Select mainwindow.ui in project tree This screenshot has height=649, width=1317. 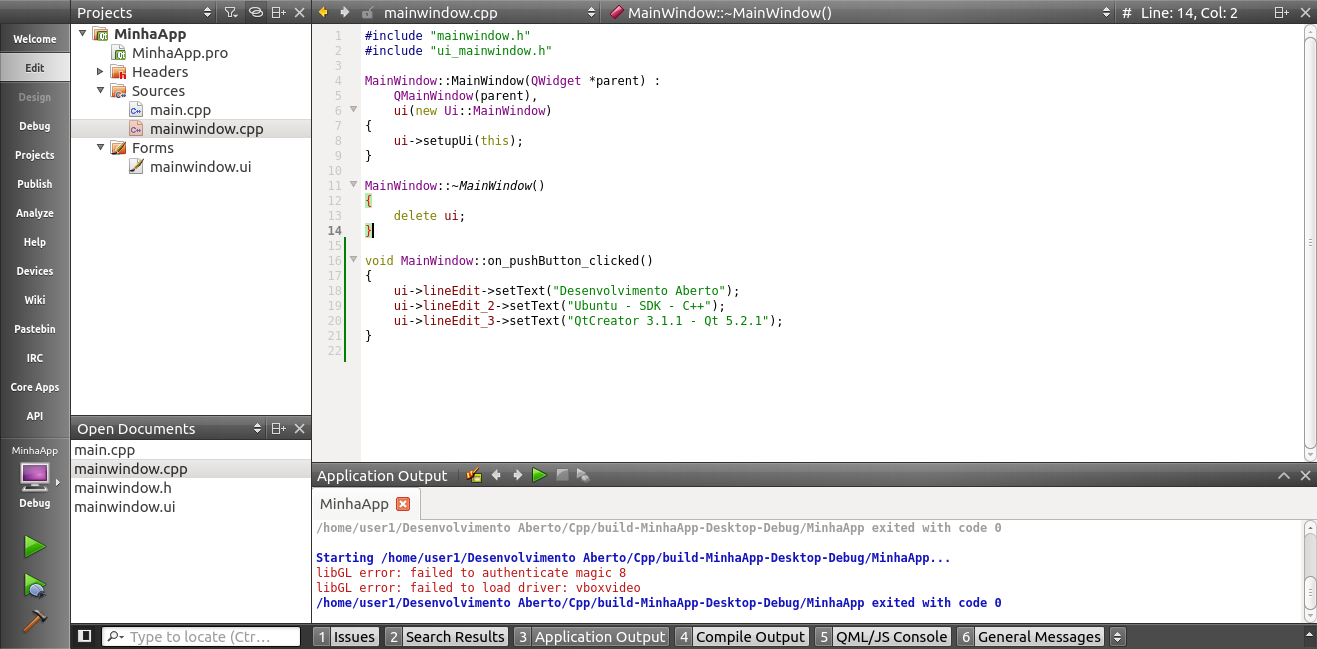coord(200,167)
